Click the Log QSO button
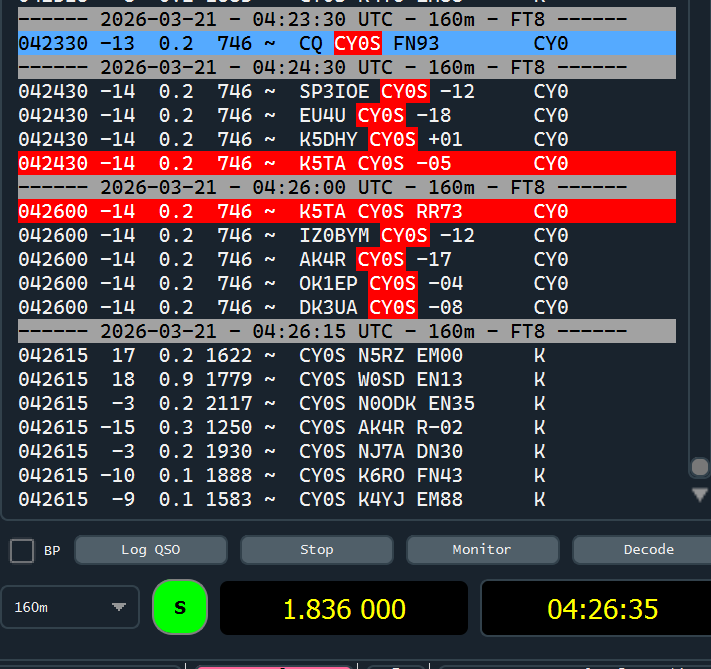Image resolution: width=711 pixels, height=669 pixels. pos(151,550)
